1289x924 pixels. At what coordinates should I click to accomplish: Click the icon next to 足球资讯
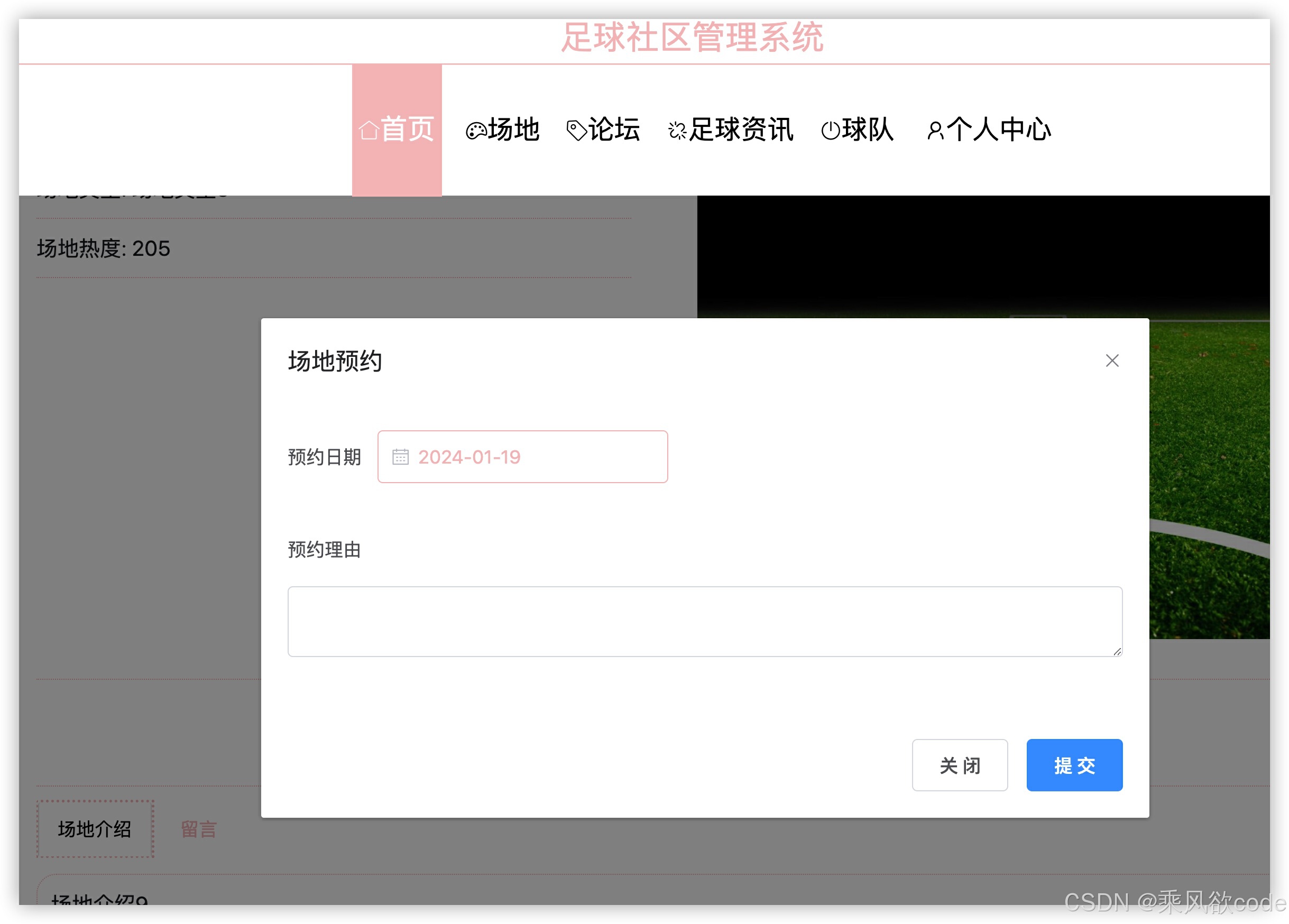[x=676, y=130]
